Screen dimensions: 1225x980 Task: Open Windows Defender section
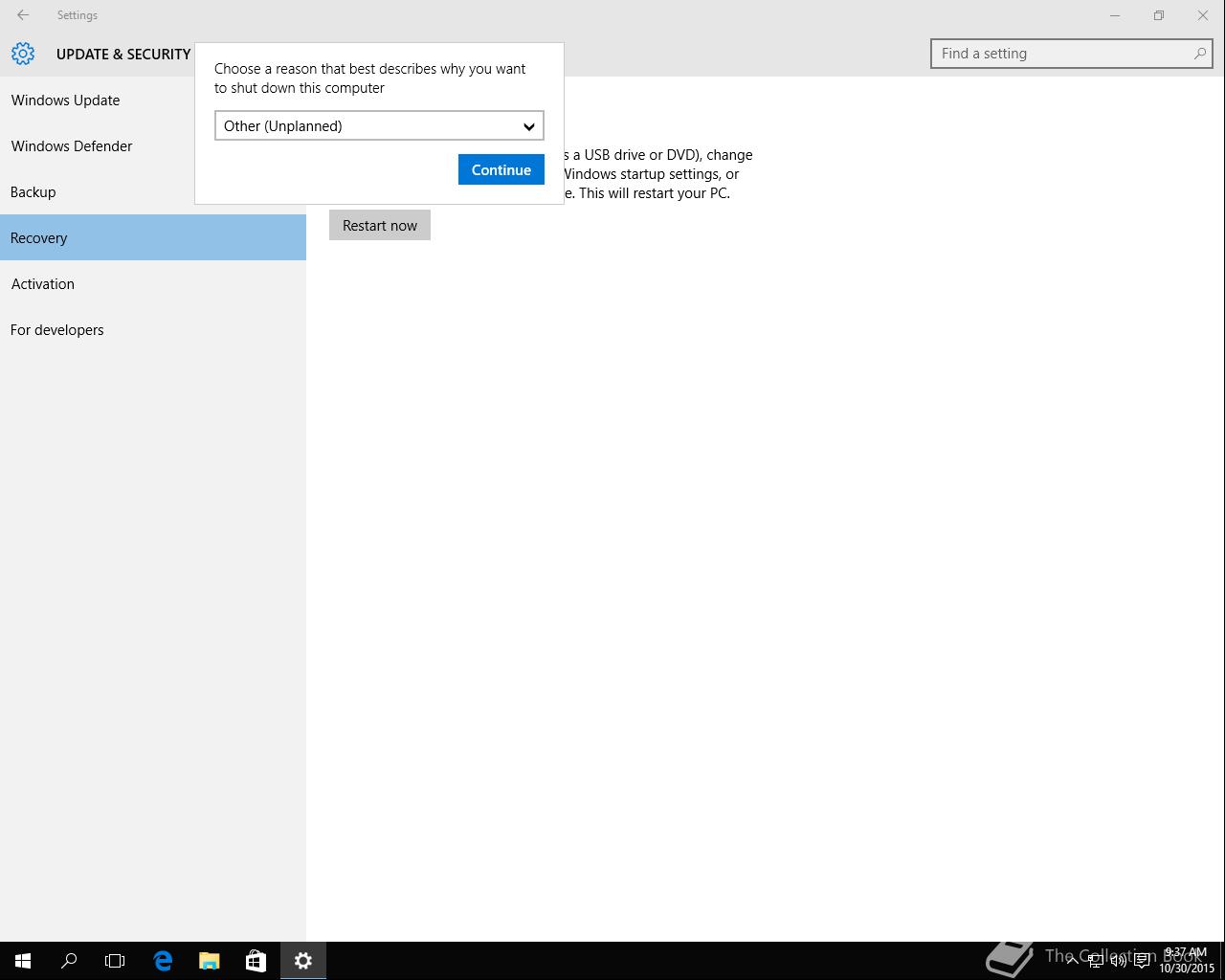click(x=153, y=145)
